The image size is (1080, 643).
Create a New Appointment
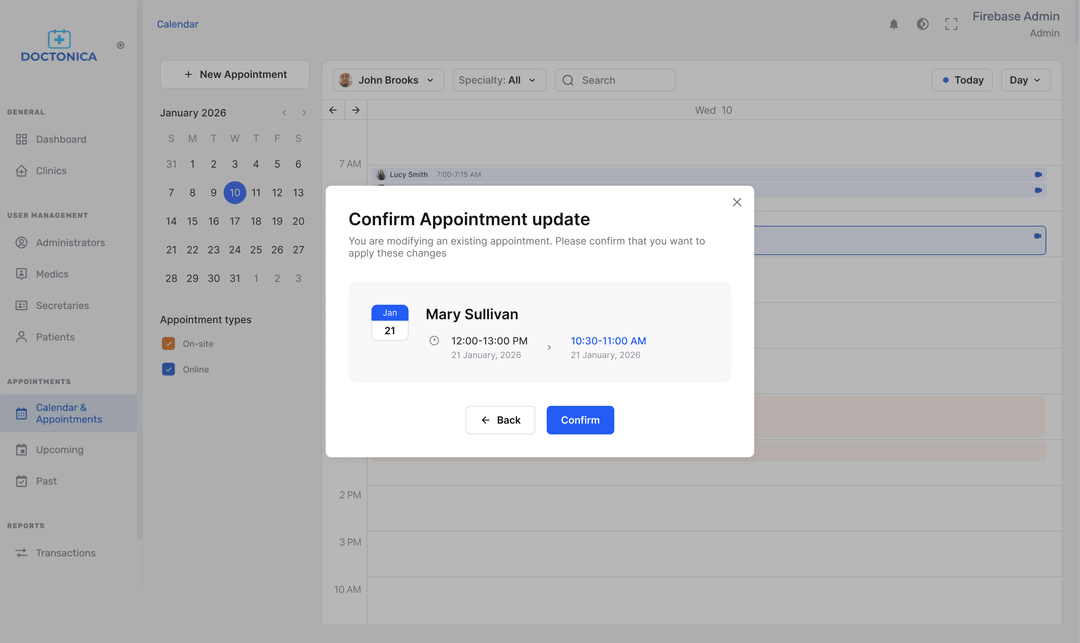click(235, 74)
